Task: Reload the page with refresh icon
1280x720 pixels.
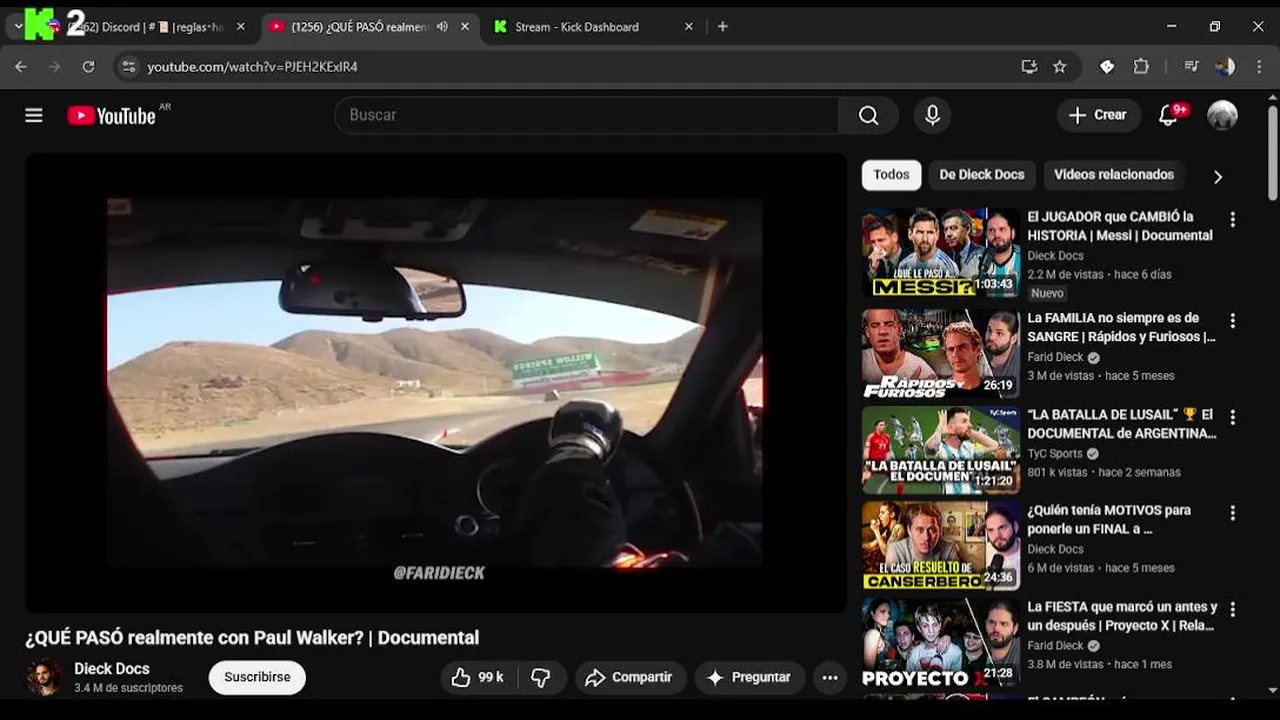Action: point(88,67)
